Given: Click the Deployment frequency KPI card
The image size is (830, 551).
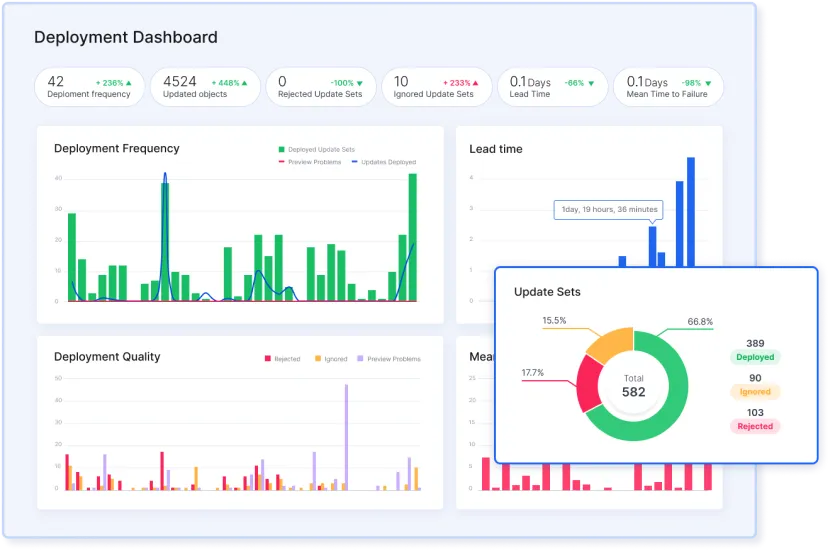Looking at the screenshot, I should pyautogui.click(x=90, y=87).
